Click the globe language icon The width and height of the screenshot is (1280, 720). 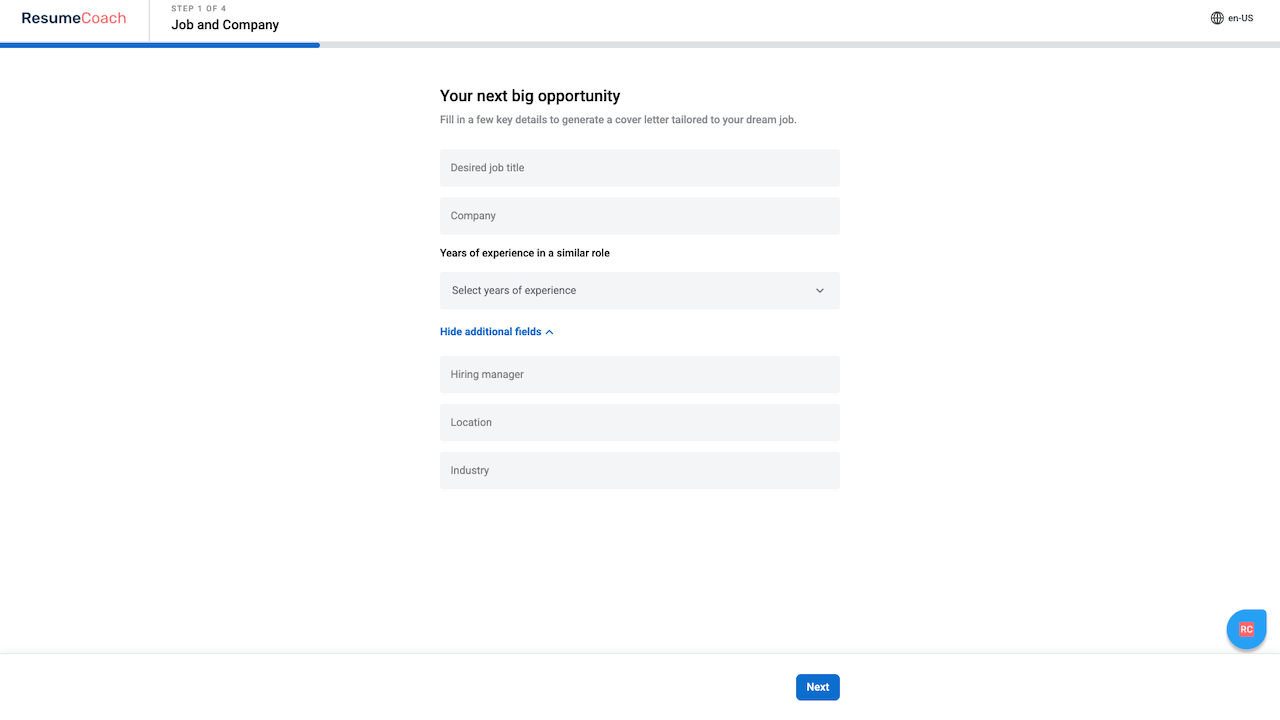[1217, 18]
